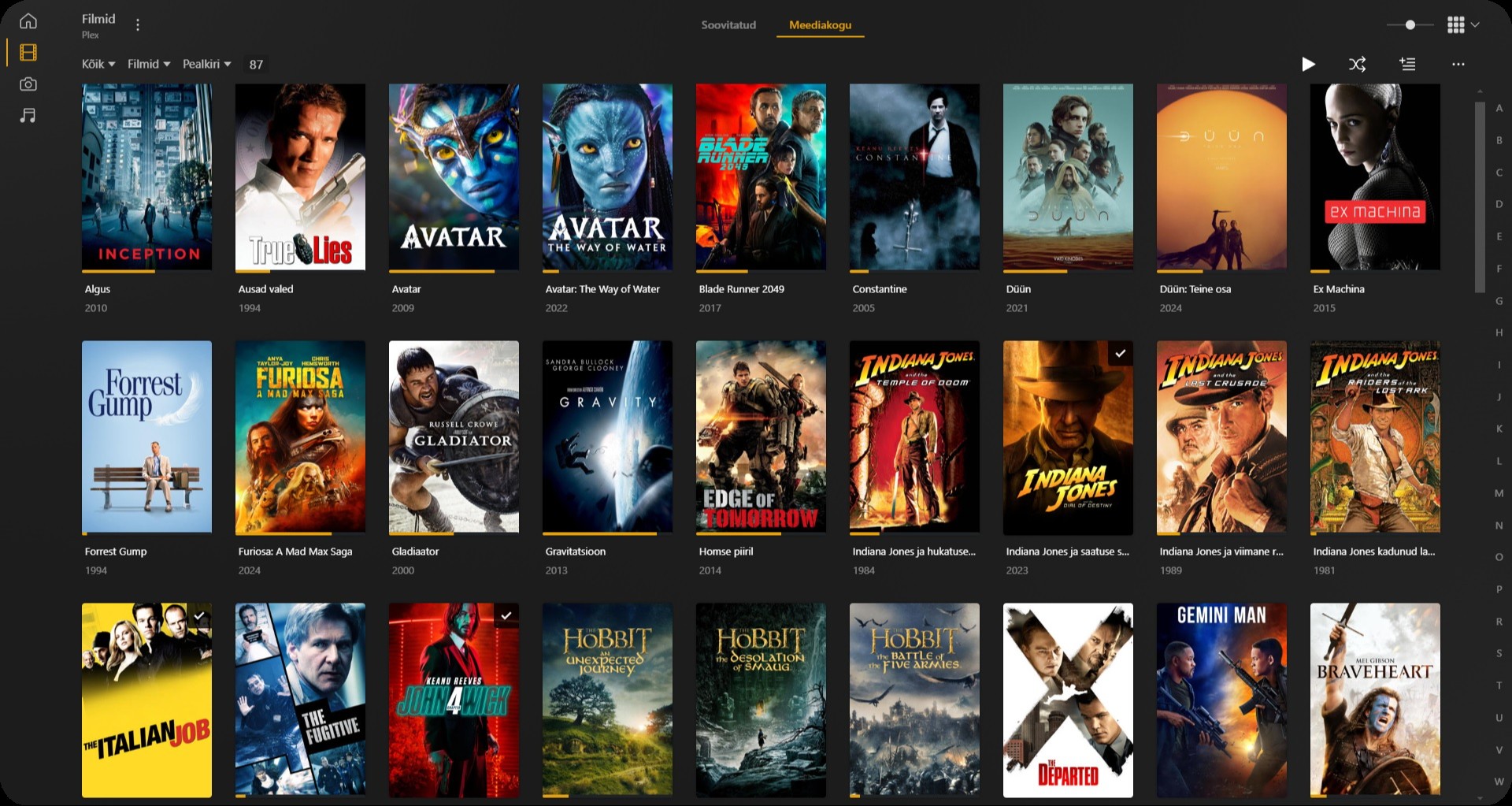Open the Gravity movie poster
The height and width of the screenshot is (806, 1512).
[607, 437]
